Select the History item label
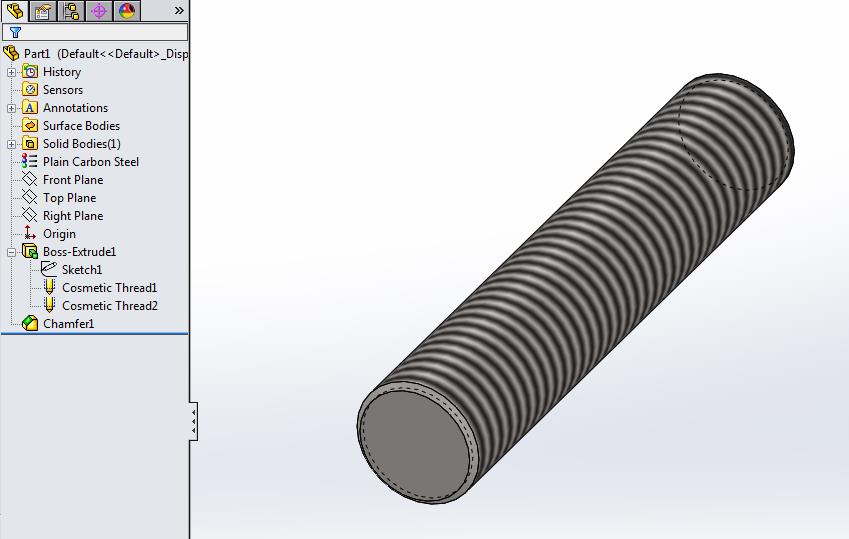 62,72
